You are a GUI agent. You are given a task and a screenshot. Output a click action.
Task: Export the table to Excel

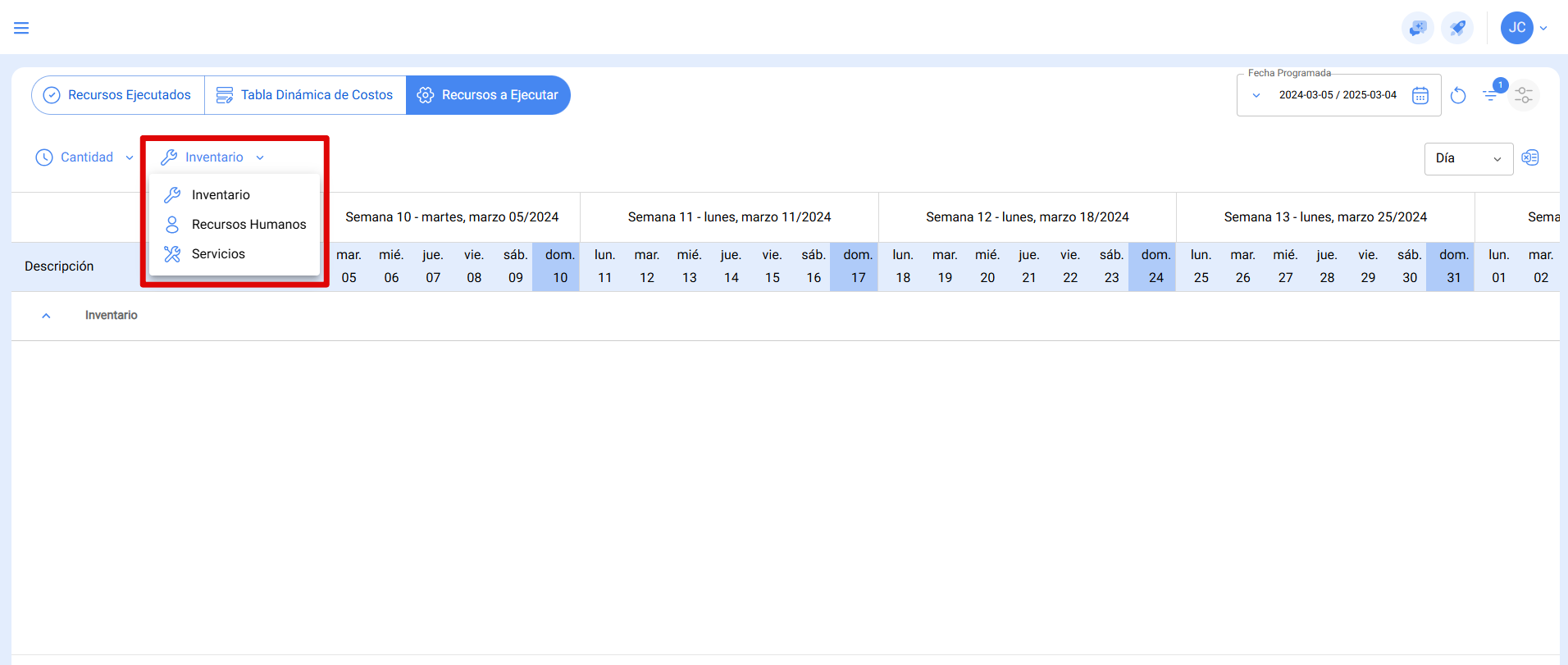pyautogui.click(x=1530, y=157)
